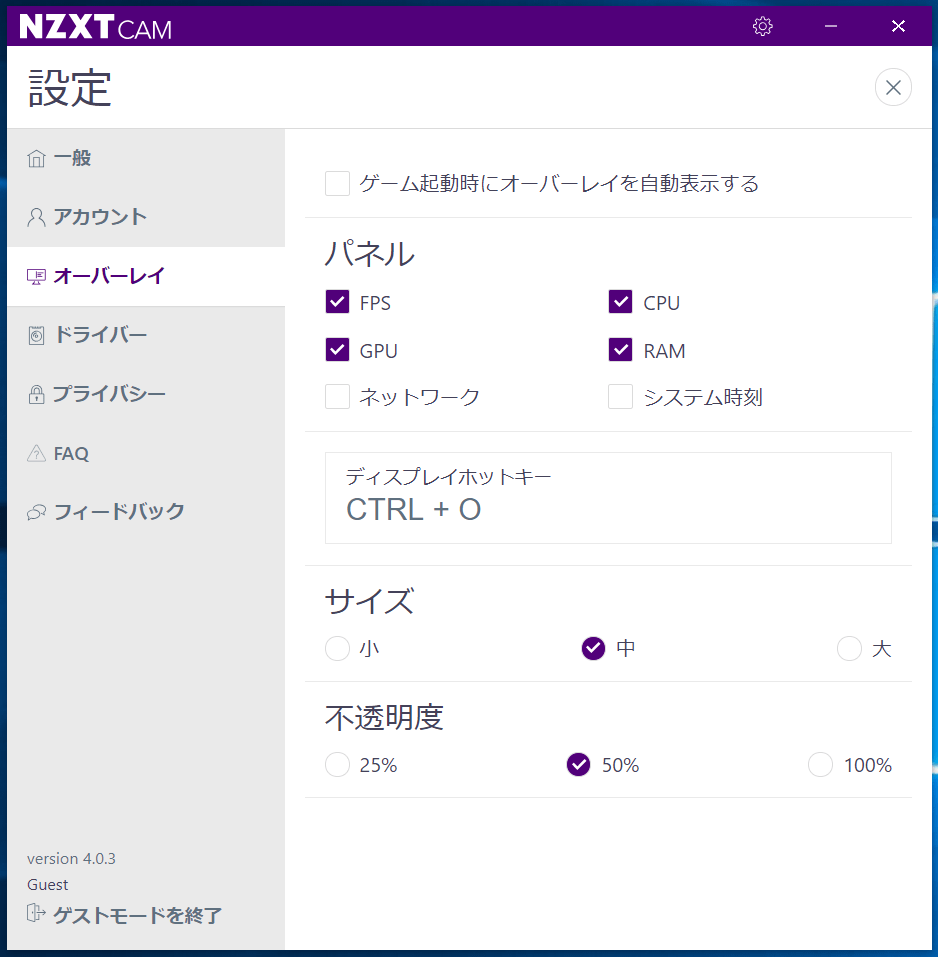Enable ゲーム起動時にオーバーレイを自動表示する checkbox
The image size is (938, 957).
(x=337, y=183)
